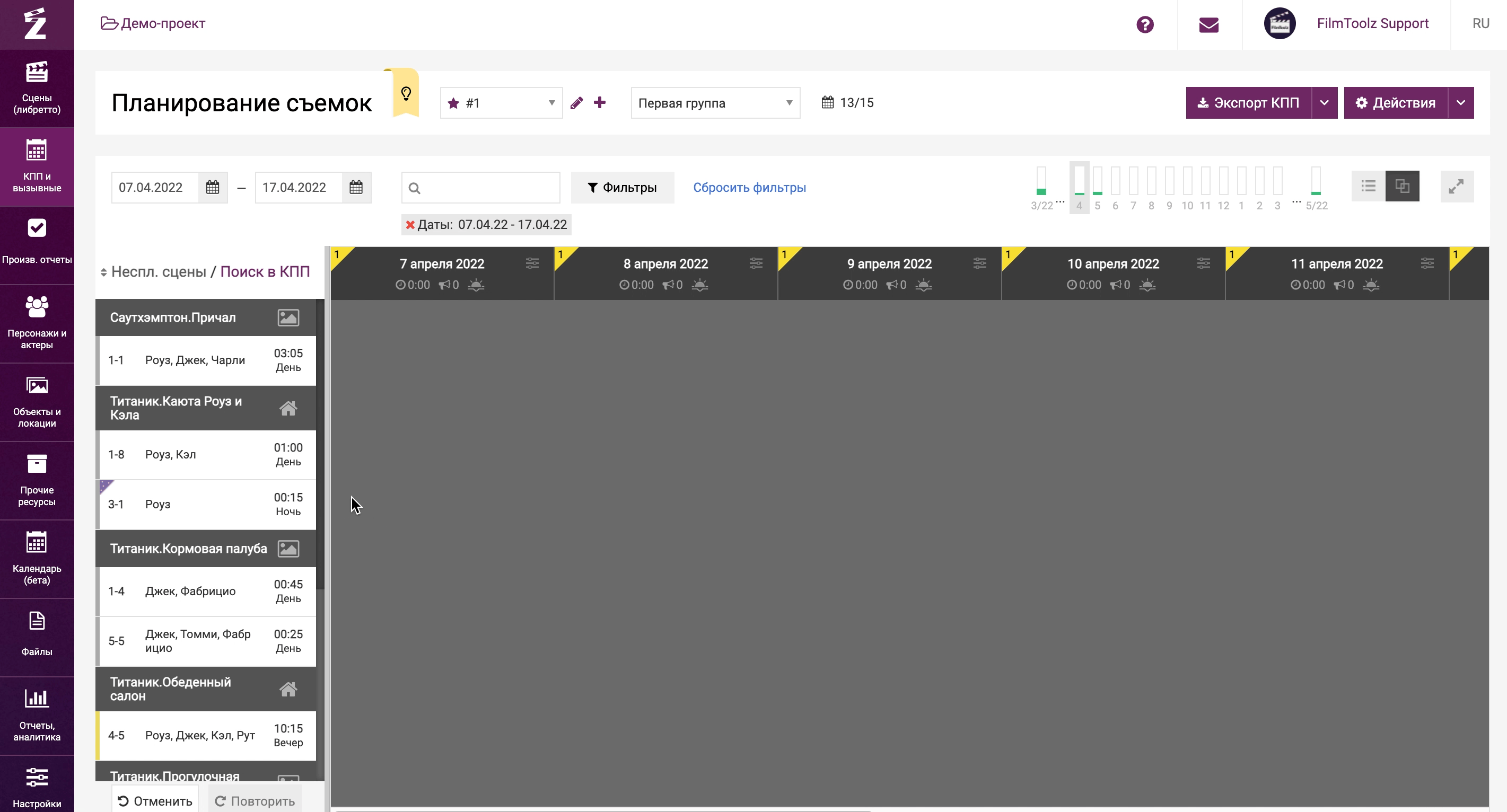Open Персонажи и актеры in the sidebar
Screen dimensions: 1507x812
click(x=37, y=323)
